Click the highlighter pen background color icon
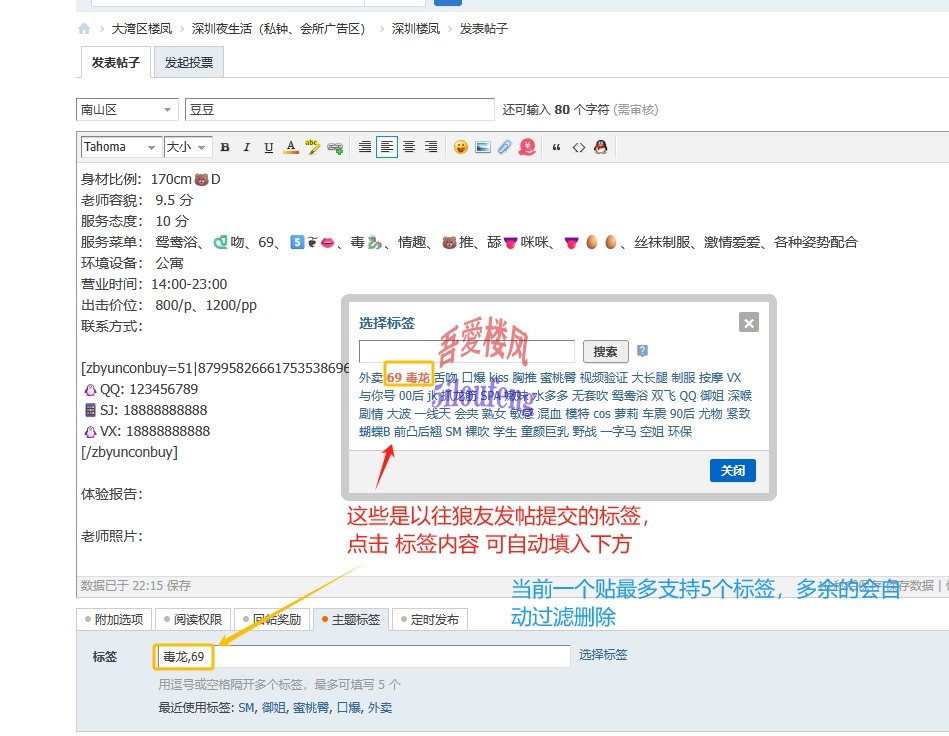949x736 pixels. (x=312, y=147)
